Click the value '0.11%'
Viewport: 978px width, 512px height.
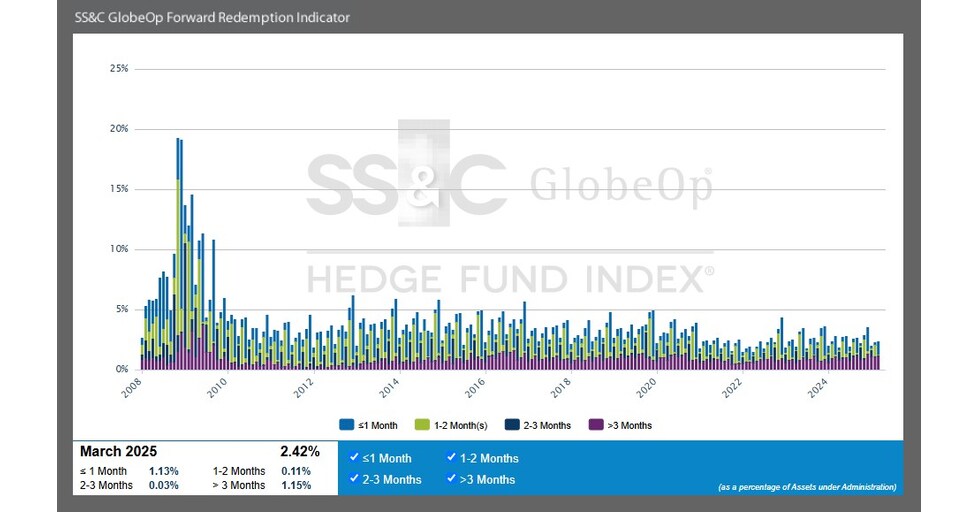(296, 471)
